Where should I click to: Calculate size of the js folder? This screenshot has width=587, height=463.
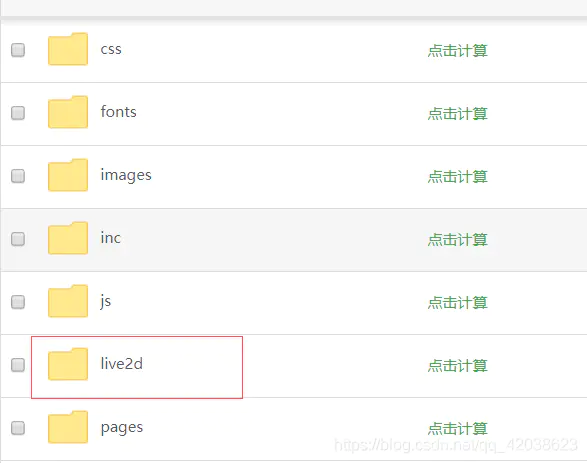pyautogui.click(x=457, y=302)
